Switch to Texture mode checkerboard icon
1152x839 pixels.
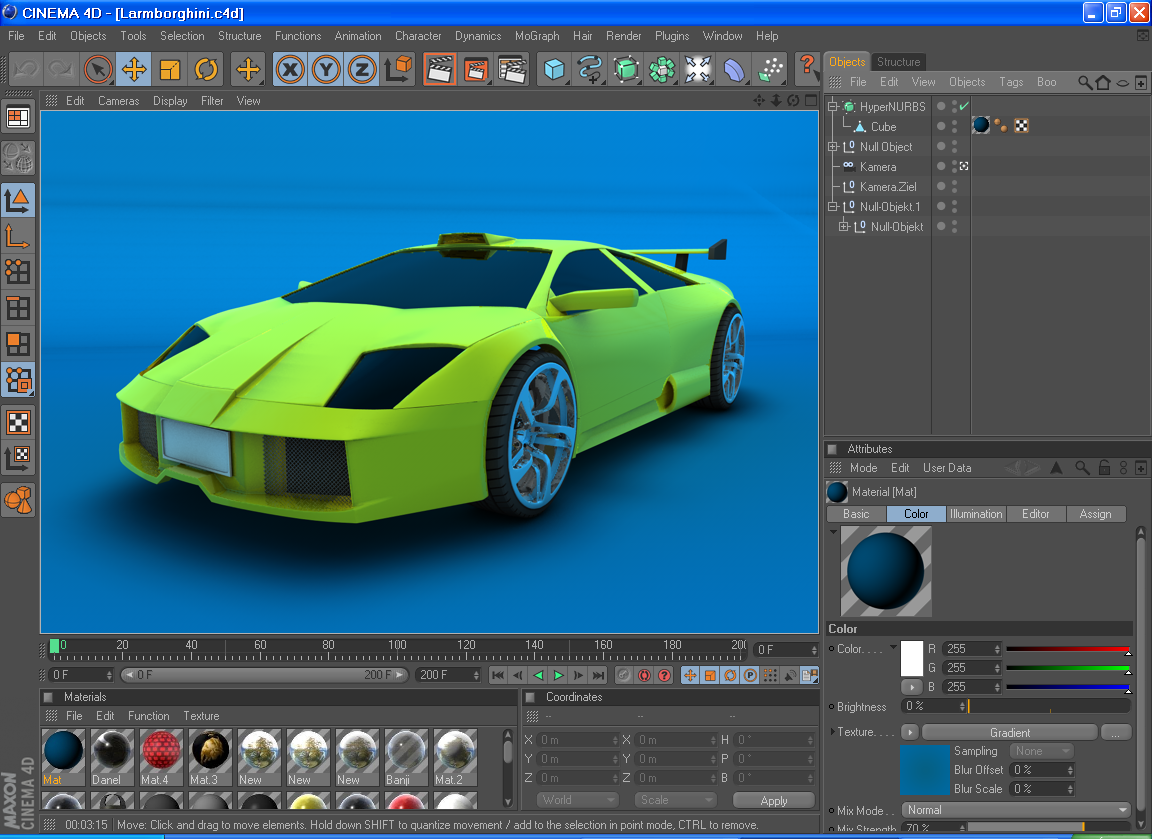[18, 422]
